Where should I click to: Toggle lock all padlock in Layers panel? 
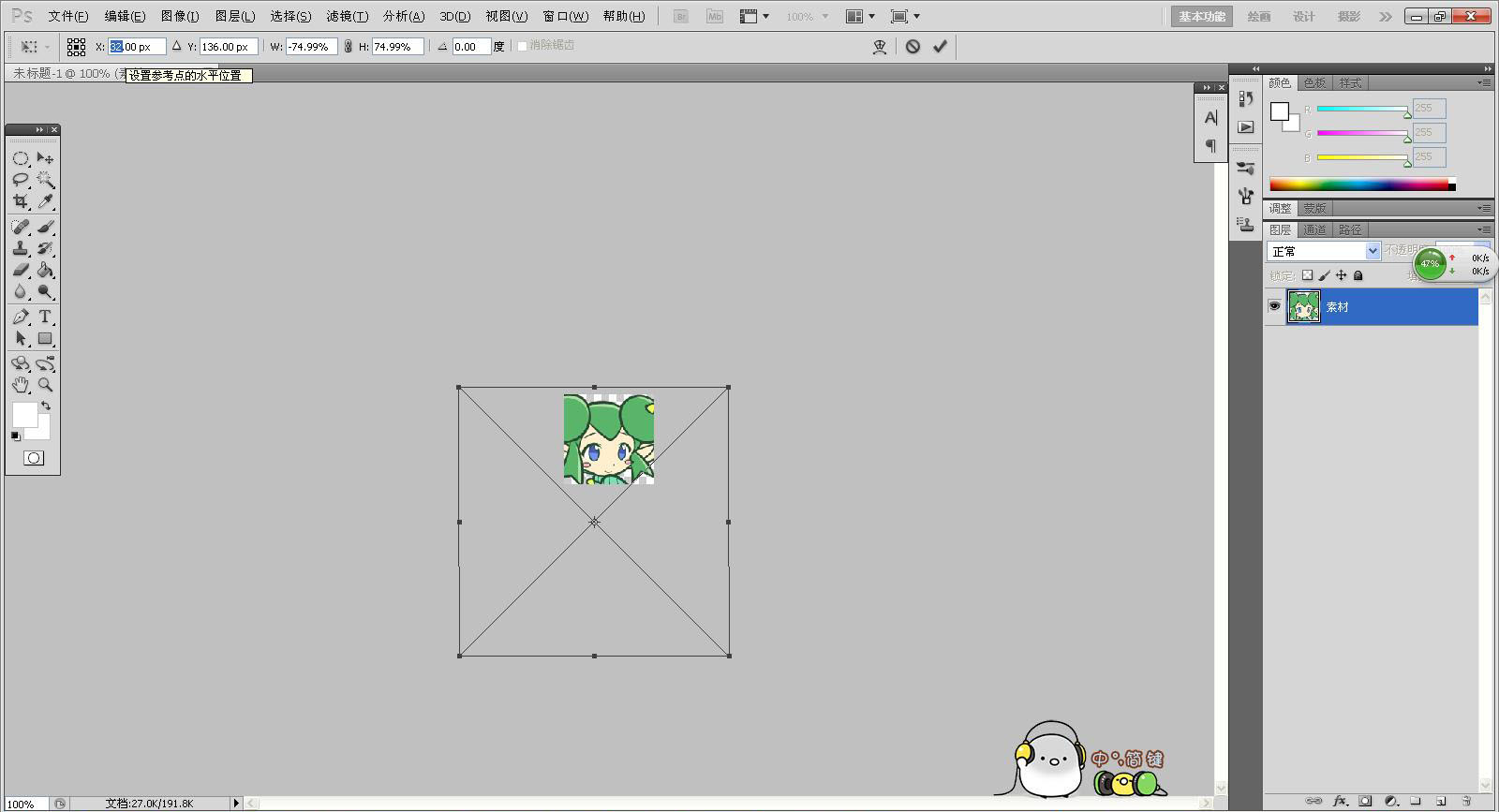pos(1358,275)
